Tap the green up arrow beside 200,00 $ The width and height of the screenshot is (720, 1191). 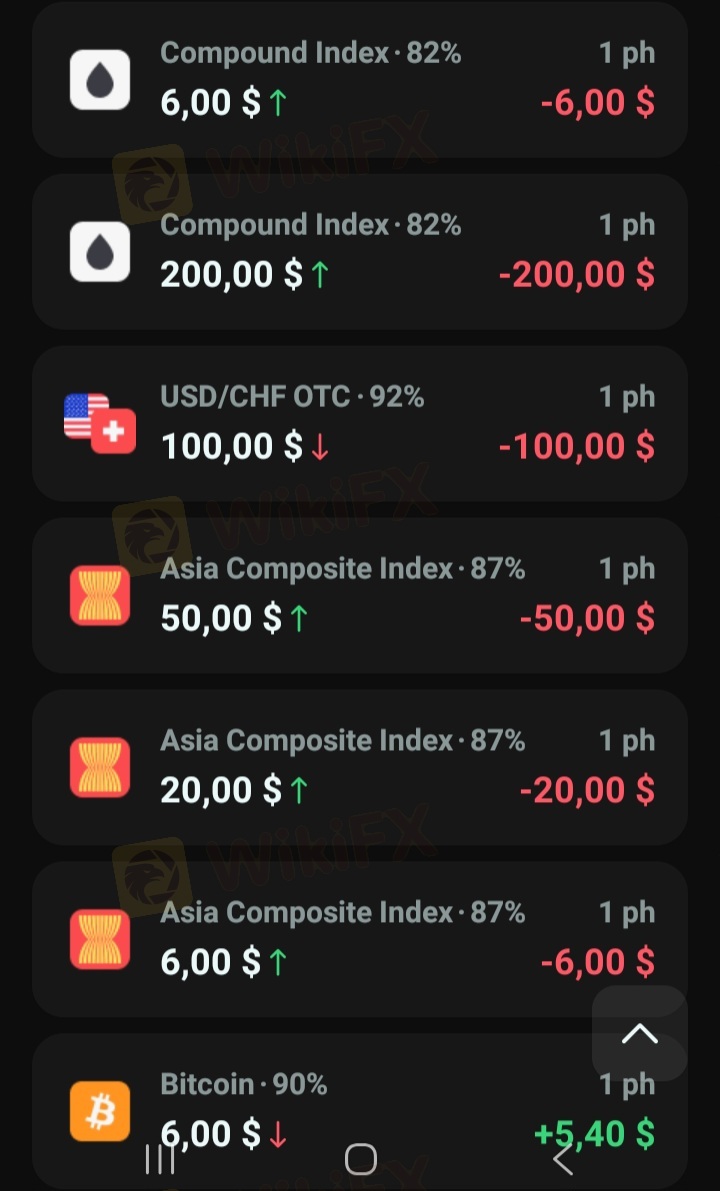320,275
